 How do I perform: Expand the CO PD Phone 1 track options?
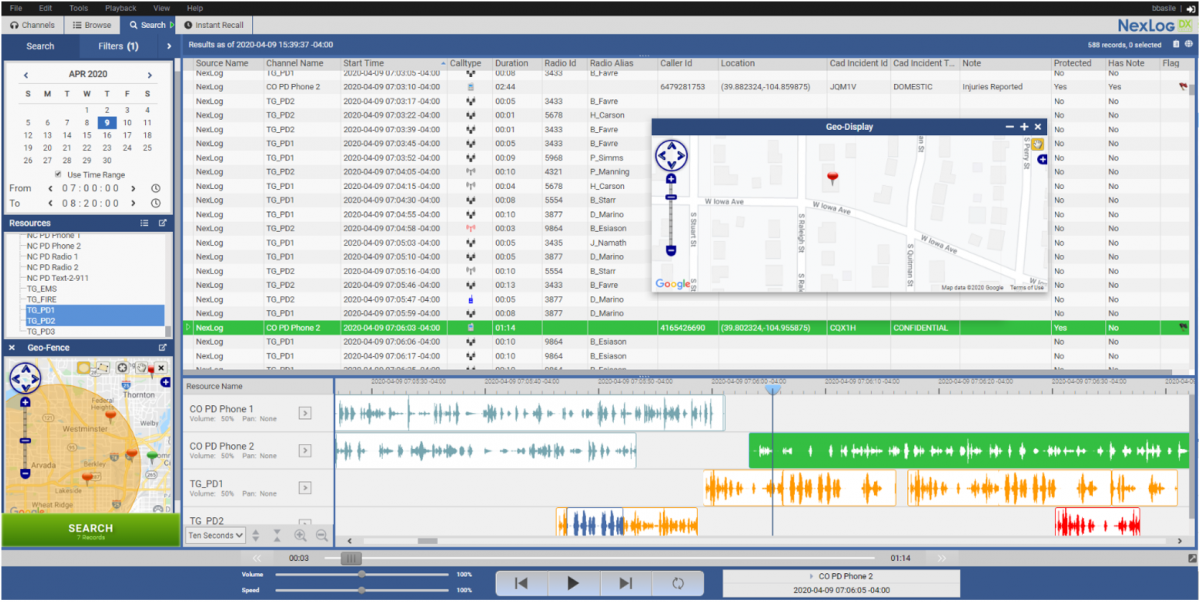(x=305, y=413)
